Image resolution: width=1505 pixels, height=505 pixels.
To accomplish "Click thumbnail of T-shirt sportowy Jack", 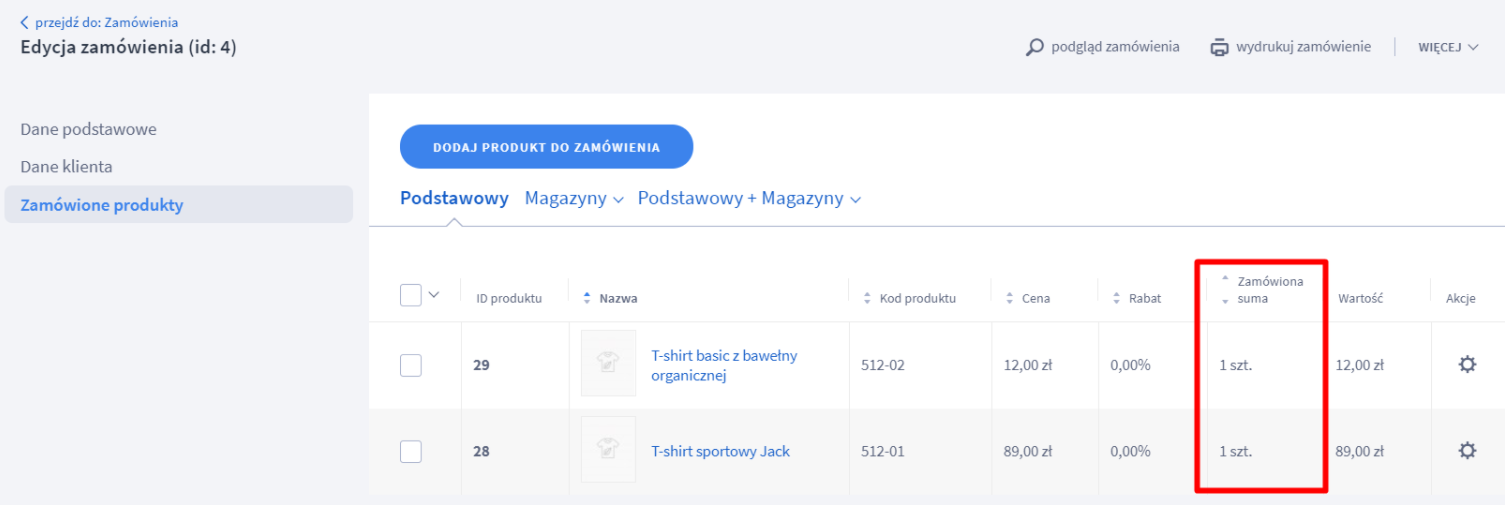I will pos(608,451).
